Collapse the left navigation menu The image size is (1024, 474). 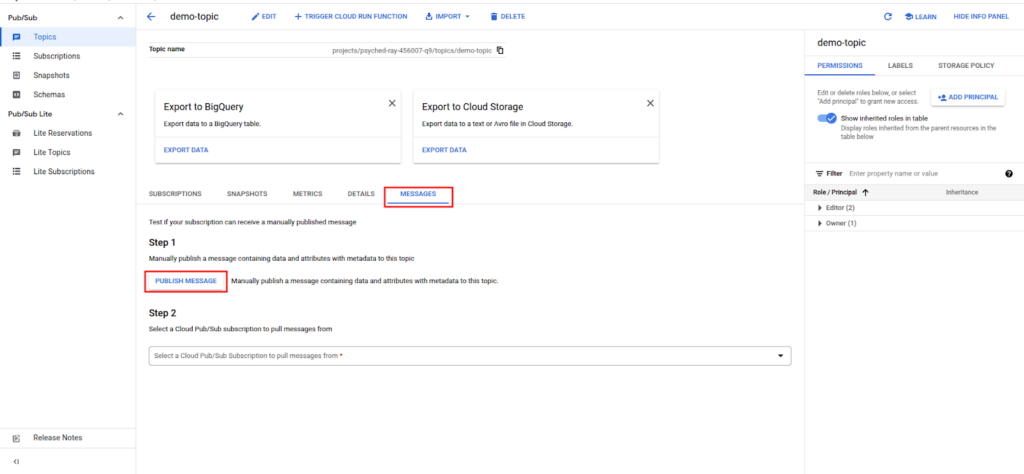click(x=16, y=462)
